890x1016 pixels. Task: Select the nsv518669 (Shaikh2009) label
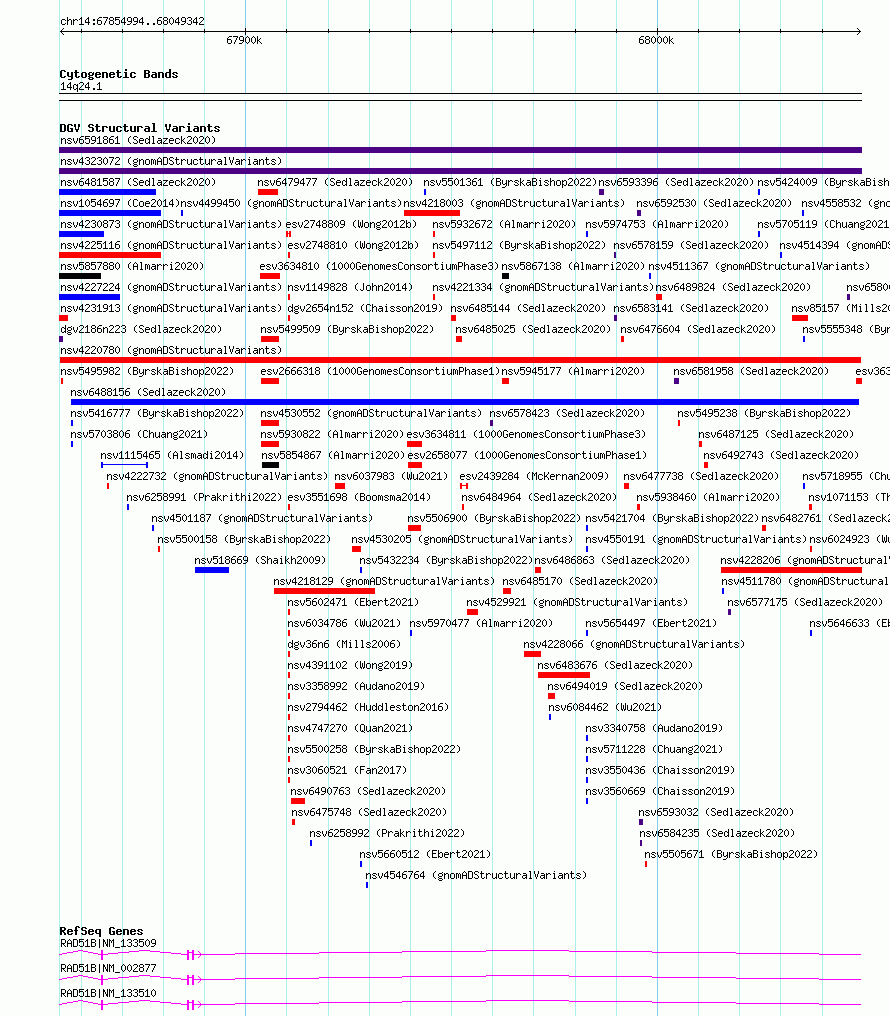point(260,560)
